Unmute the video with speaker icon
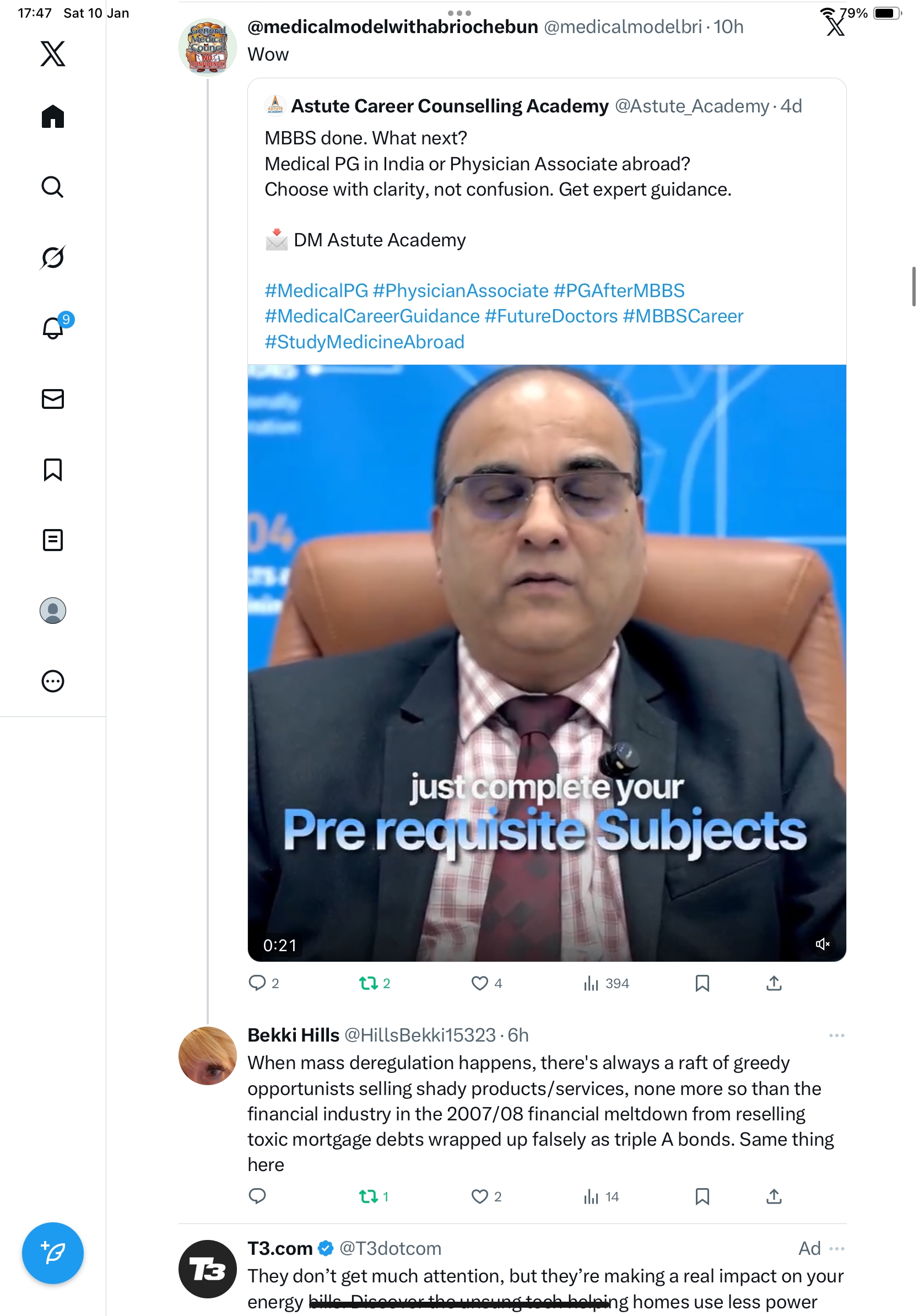Viewport: 919px width, 1316px height. [x=822, y=944]
